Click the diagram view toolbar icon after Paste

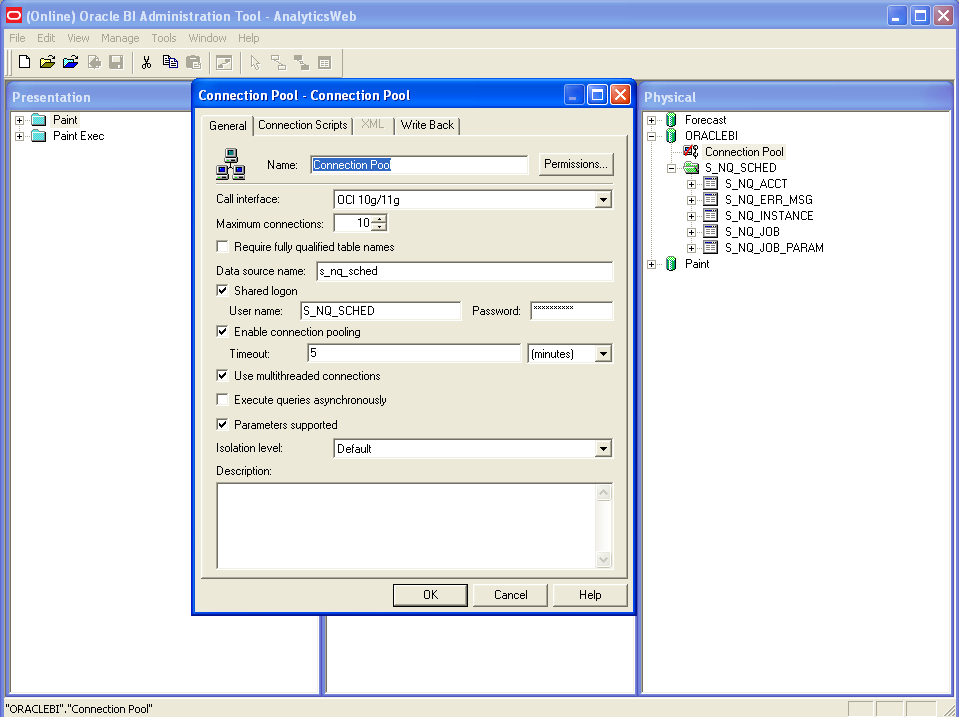coord(224,62)
